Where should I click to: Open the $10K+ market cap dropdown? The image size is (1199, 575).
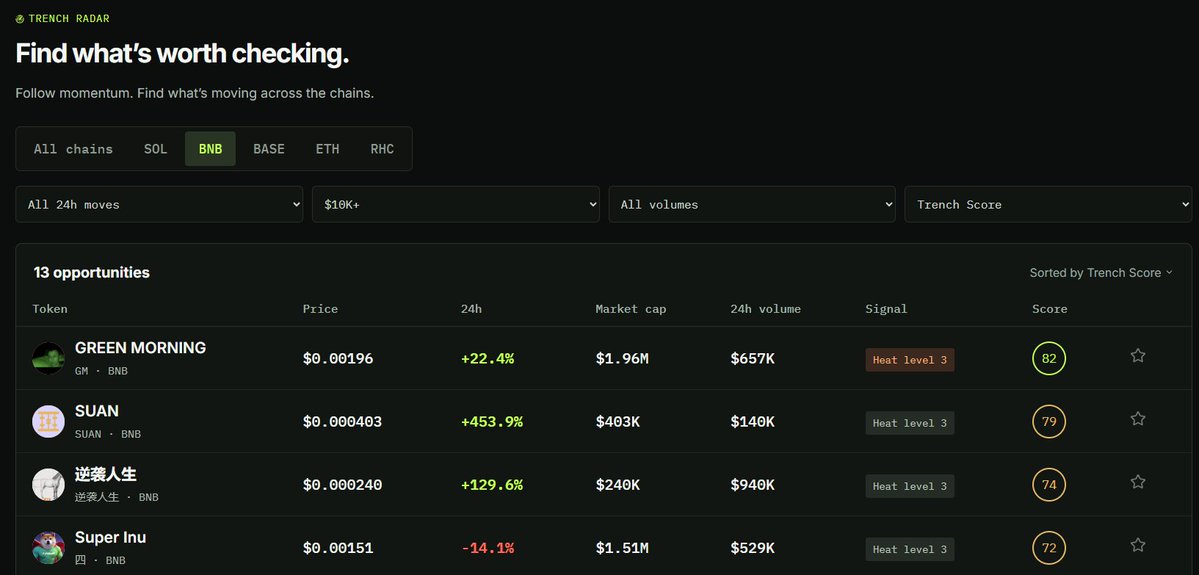tap(456, 204)
